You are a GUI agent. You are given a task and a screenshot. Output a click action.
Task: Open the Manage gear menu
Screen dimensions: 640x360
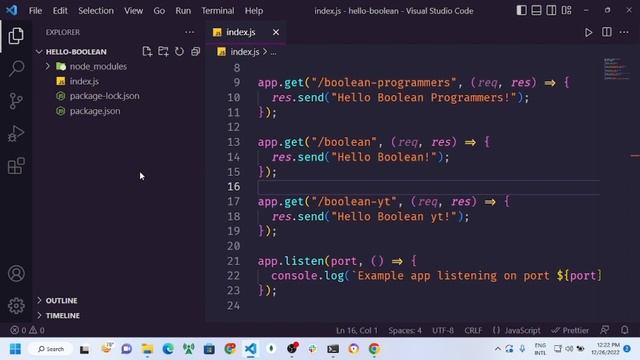16,306
